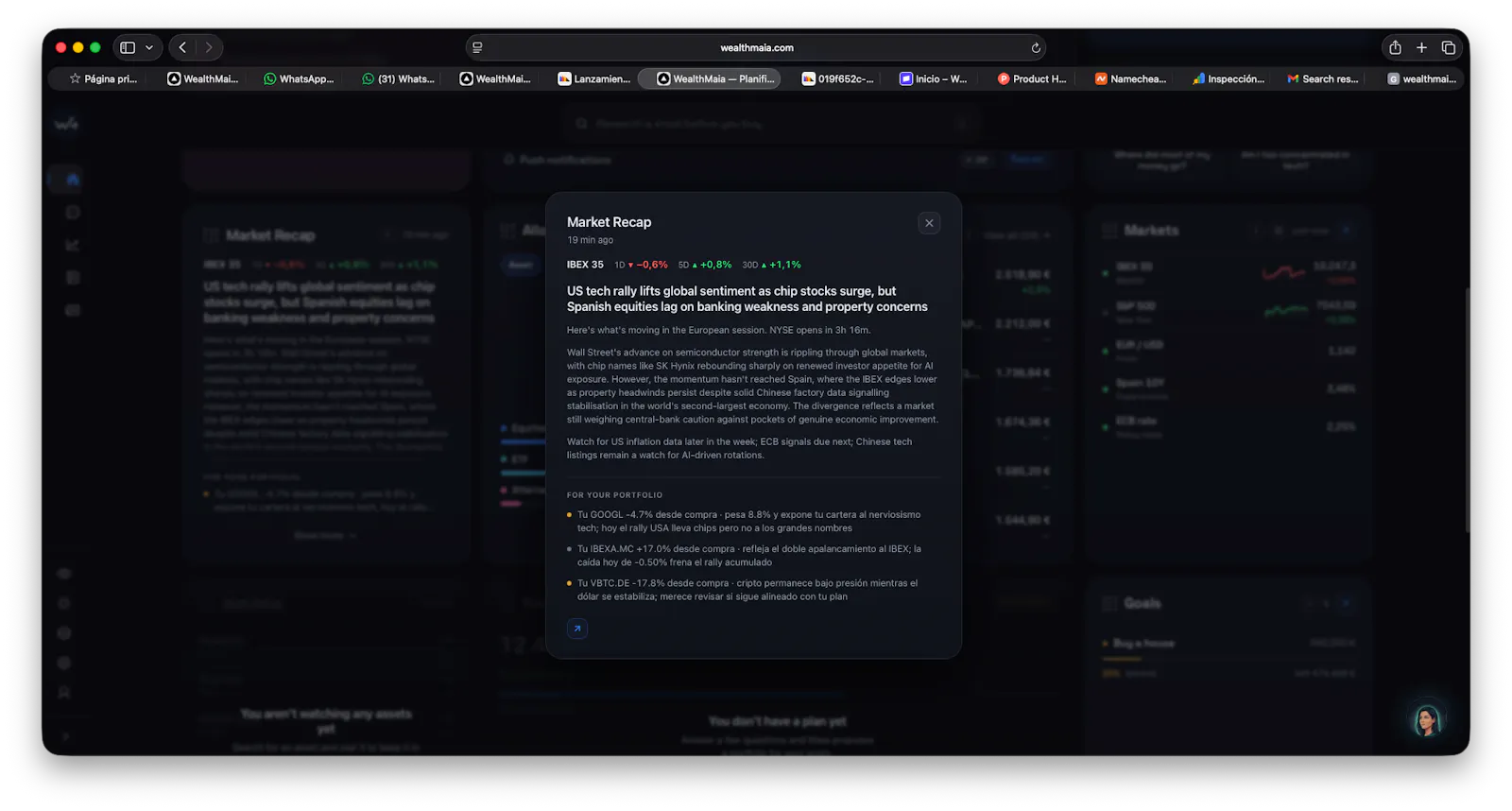Image resolution: width=1512 pixels, height=811 pixels.
Task: Click the GOOGL −4.7% portfolio note
Action: click(x=748, y=522)
